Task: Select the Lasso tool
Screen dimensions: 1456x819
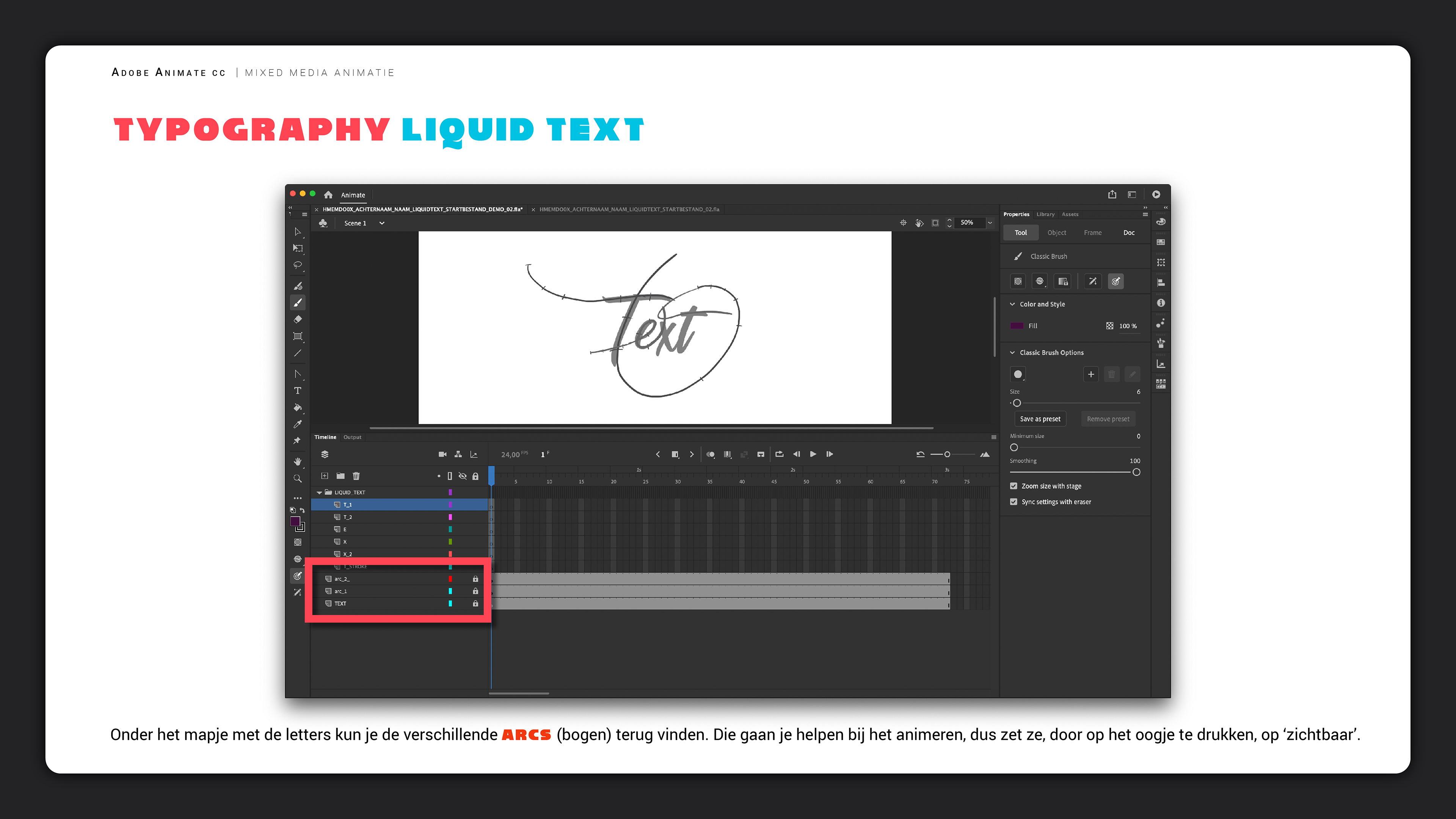Action: [x=297, y=265]
